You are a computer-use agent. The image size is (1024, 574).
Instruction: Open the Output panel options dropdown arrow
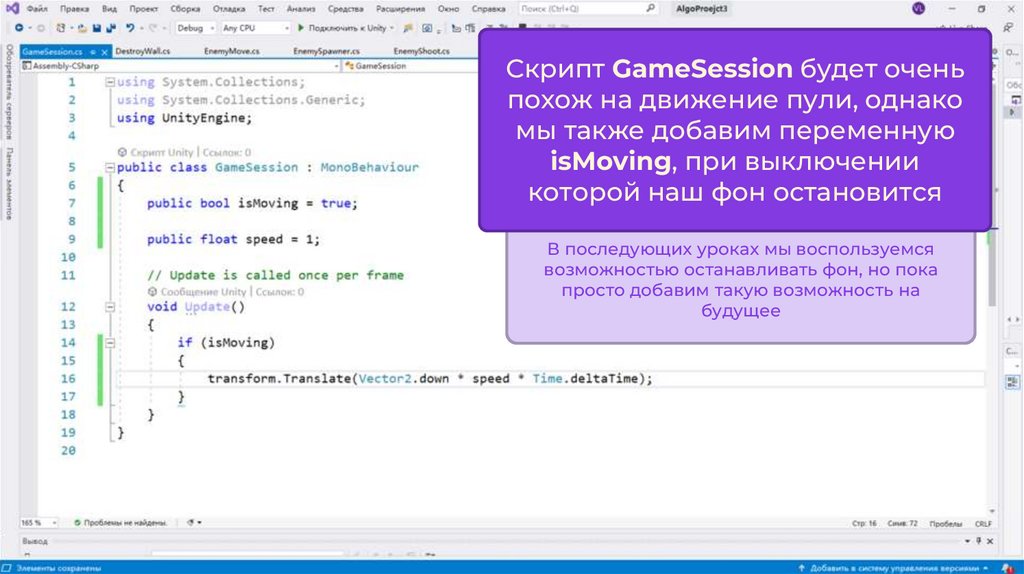(967, 541)
